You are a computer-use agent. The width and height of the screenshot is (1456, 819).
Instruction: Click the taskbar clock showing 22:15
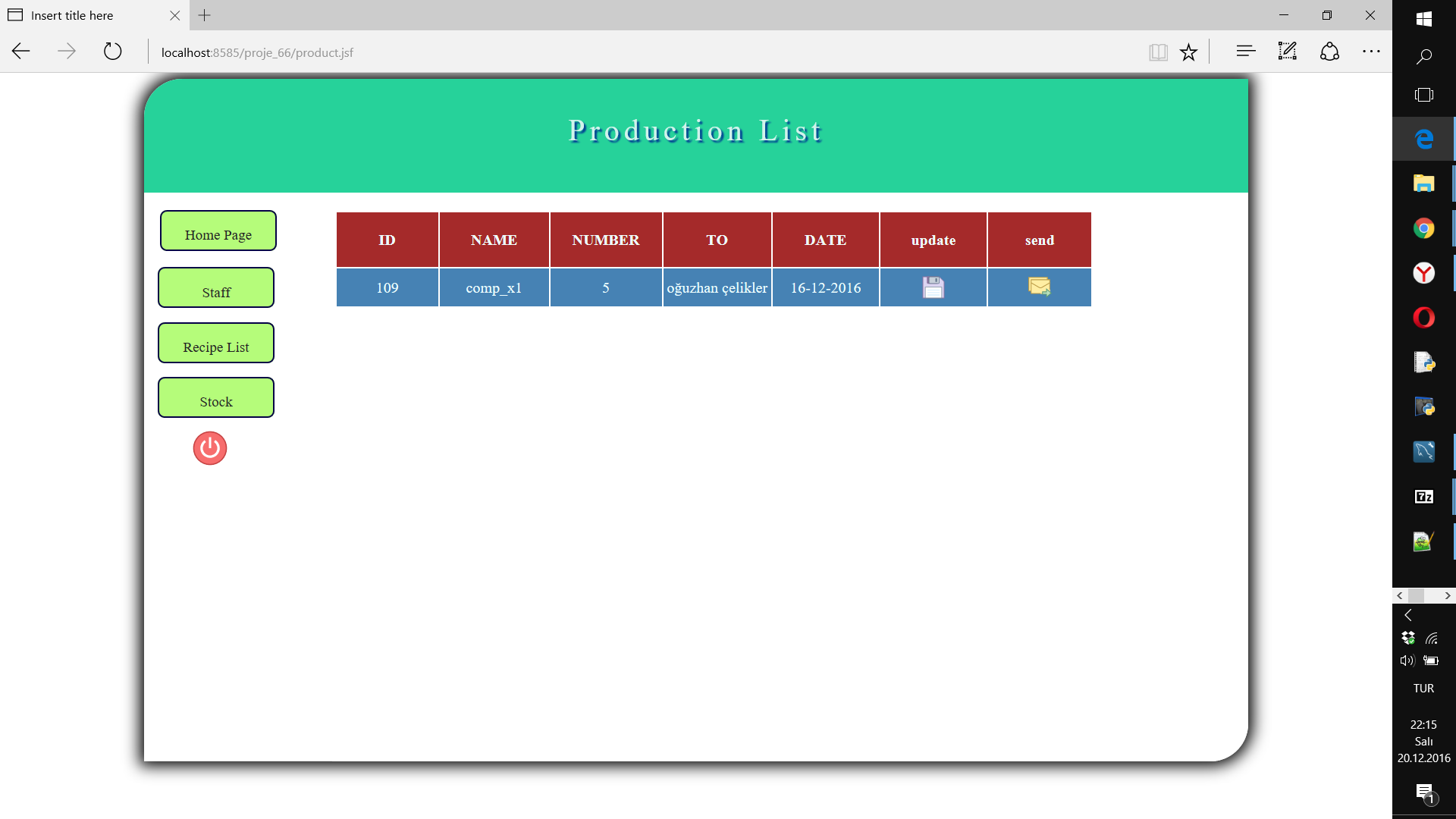1423,741
